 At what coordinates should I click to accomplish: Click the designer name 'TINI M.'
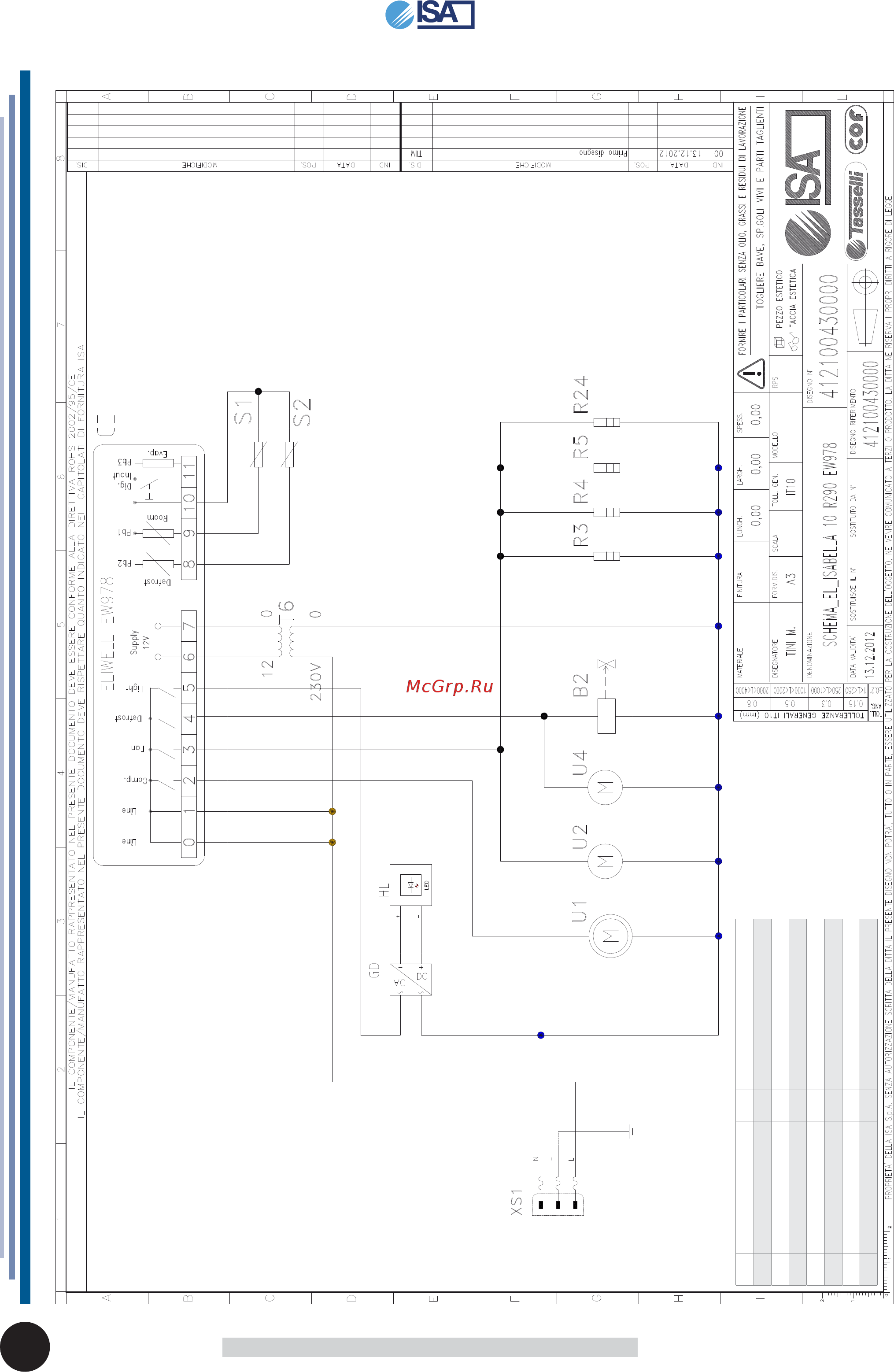(791, 641)
